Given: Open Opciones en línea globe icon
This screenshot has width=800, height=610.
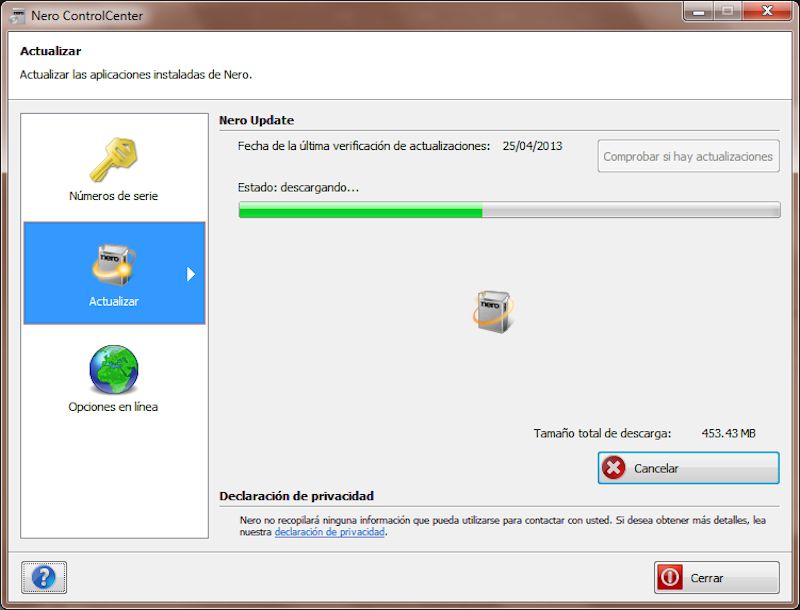Looking at the screenshot, I should click(x=113, y=370).
